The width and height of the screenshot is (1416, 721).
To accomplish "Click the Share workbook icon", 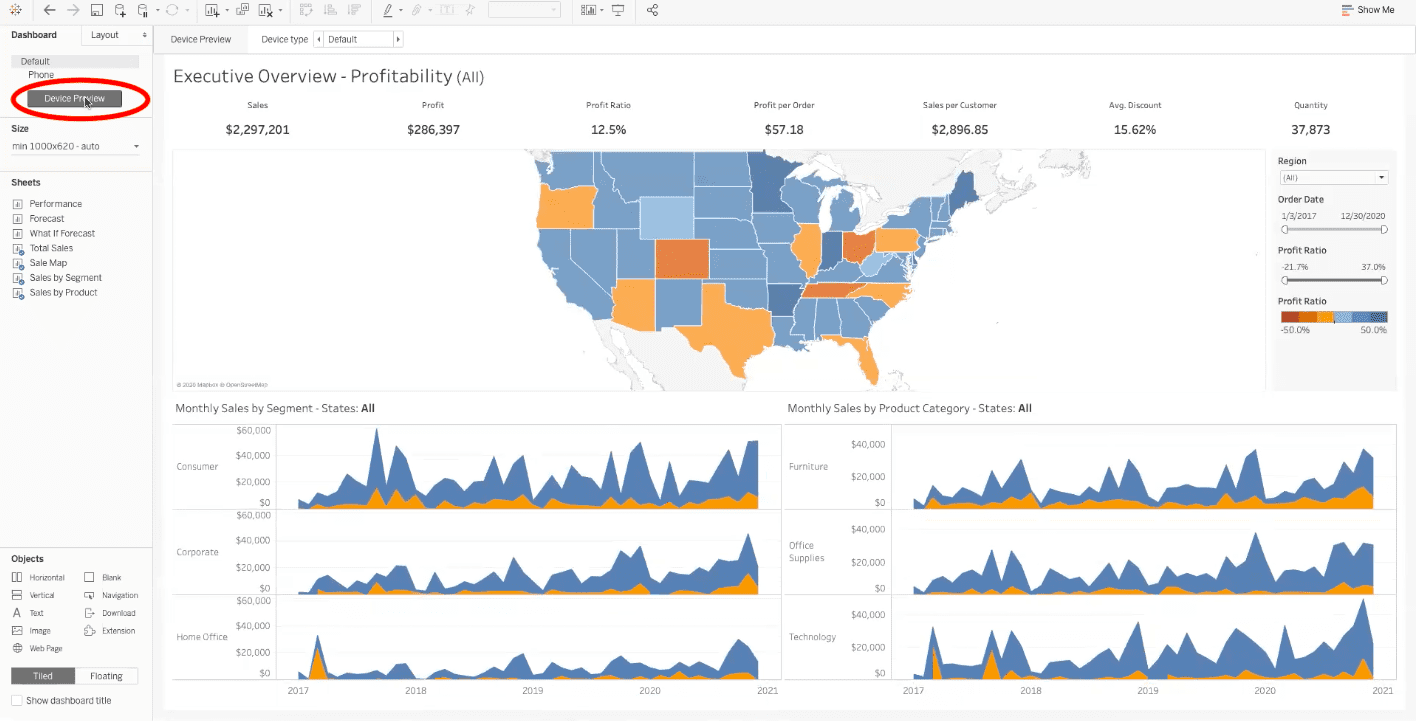I will pyautogui.click(x=652, y=11).
